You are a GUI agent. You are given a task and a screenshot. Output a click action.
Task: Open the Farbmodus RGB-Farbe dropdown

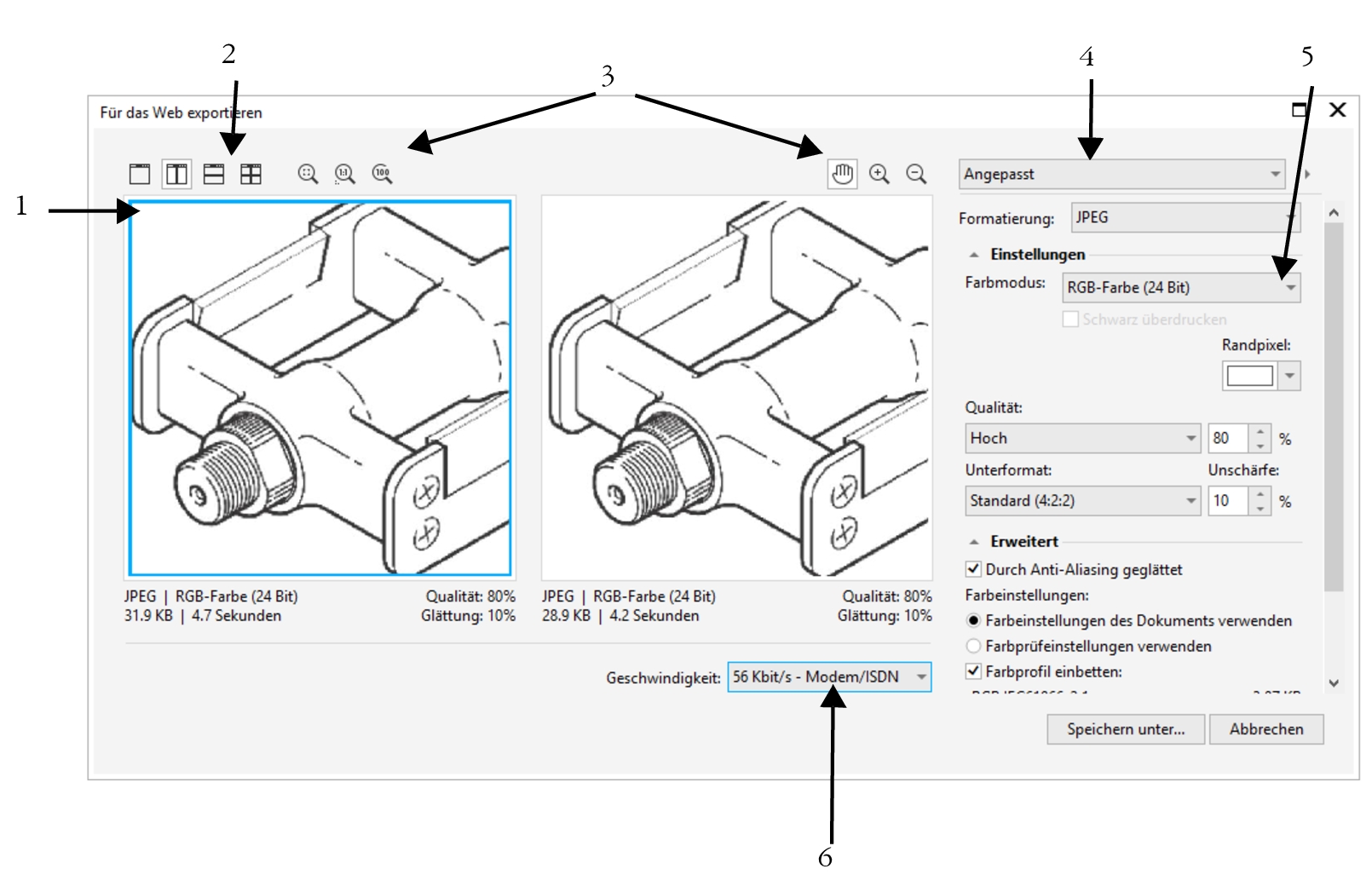coord(1180,288)
